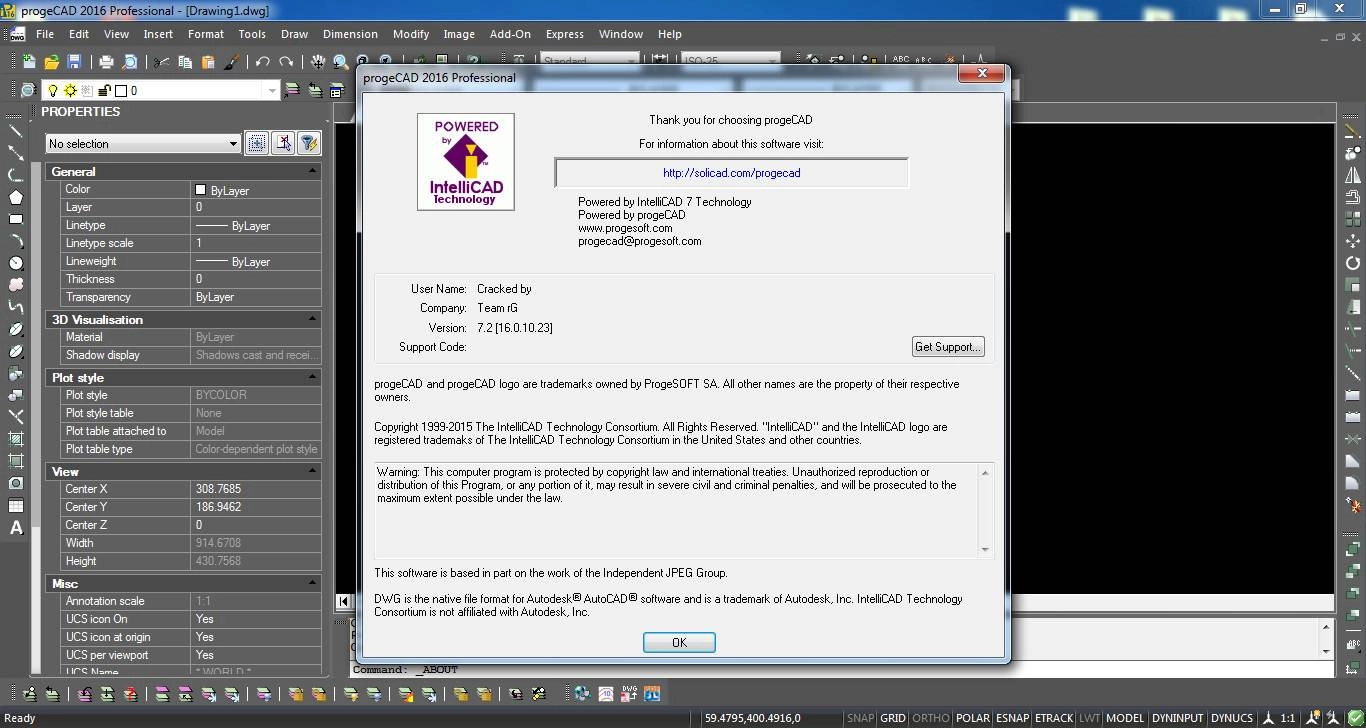Open the layer list dropdown arrow
Screen dimensions: 1366x728
point(272,90)
